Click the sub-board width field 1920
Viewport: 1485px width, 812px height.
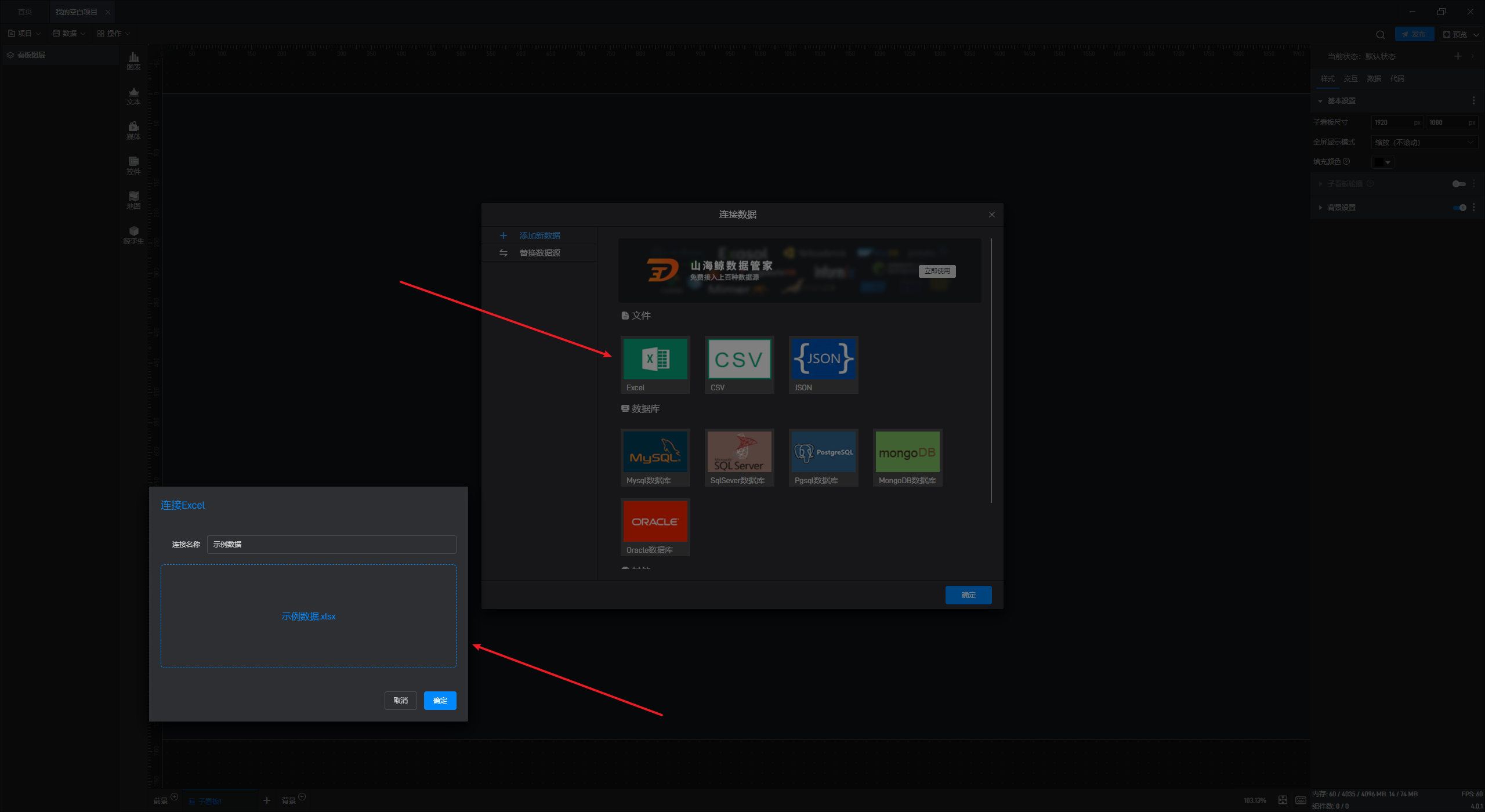(x=1397, y=122)
